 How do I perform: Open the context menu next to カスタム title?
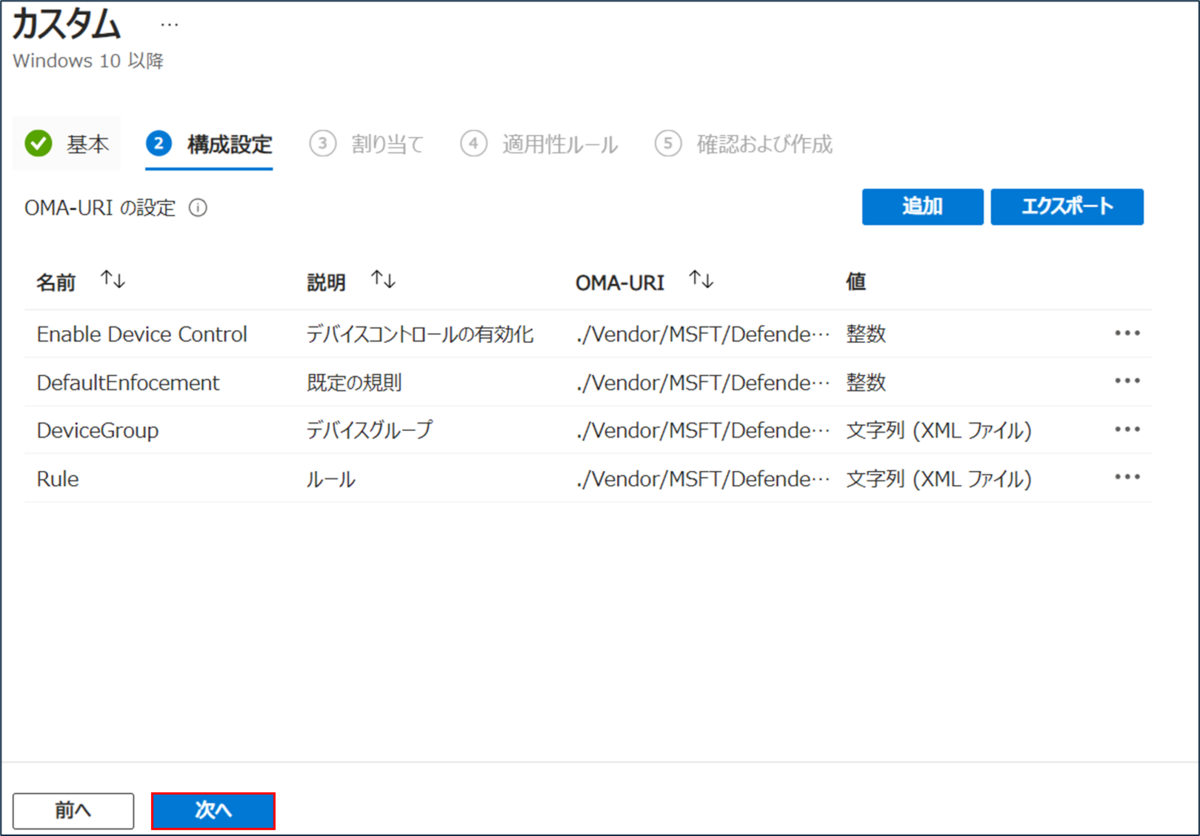coord(168,24)
